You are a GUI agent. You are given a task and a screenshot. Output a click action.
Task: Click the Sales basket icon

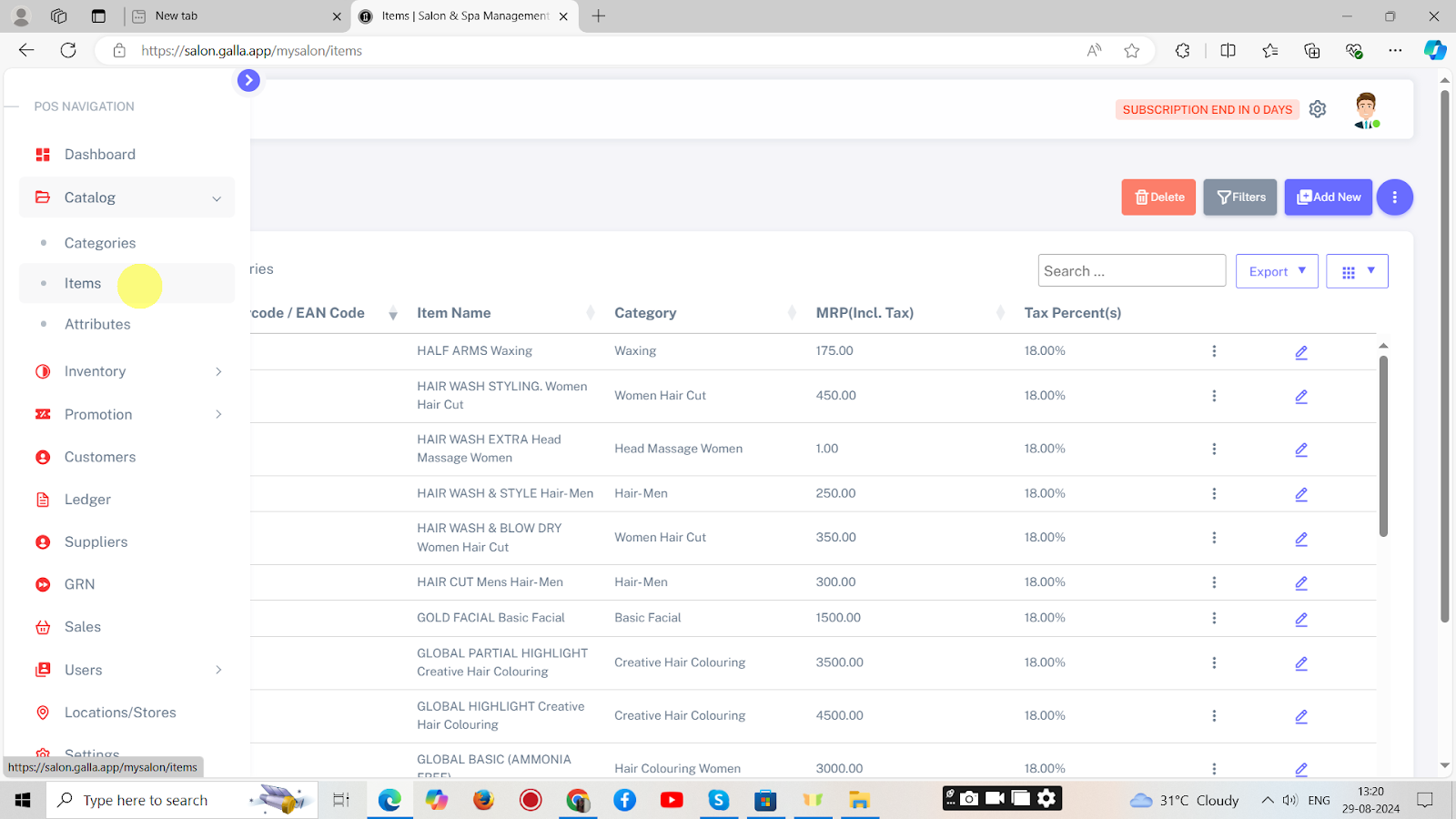pos(43,627)
